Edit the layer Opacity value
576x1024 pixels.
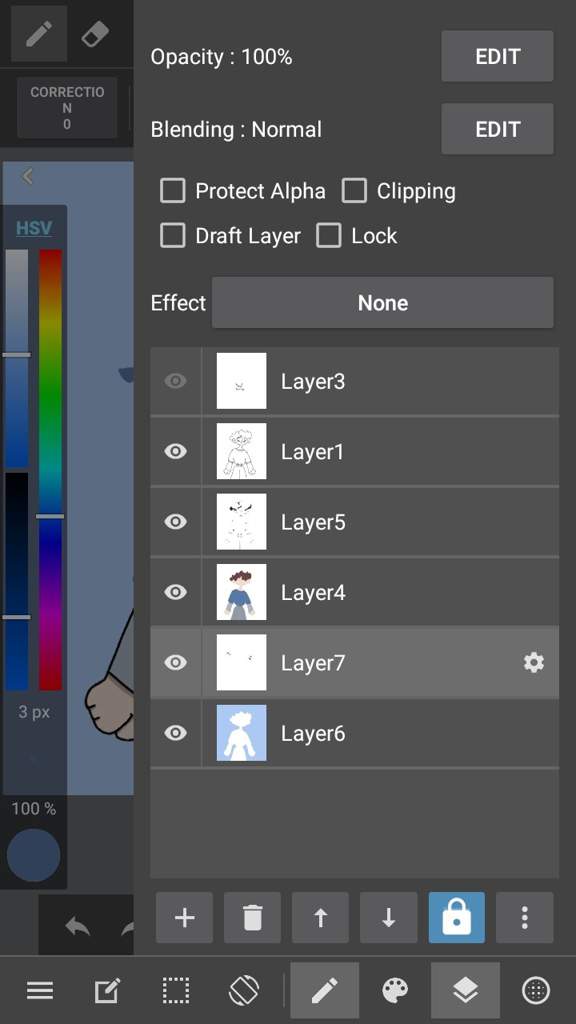498,56
